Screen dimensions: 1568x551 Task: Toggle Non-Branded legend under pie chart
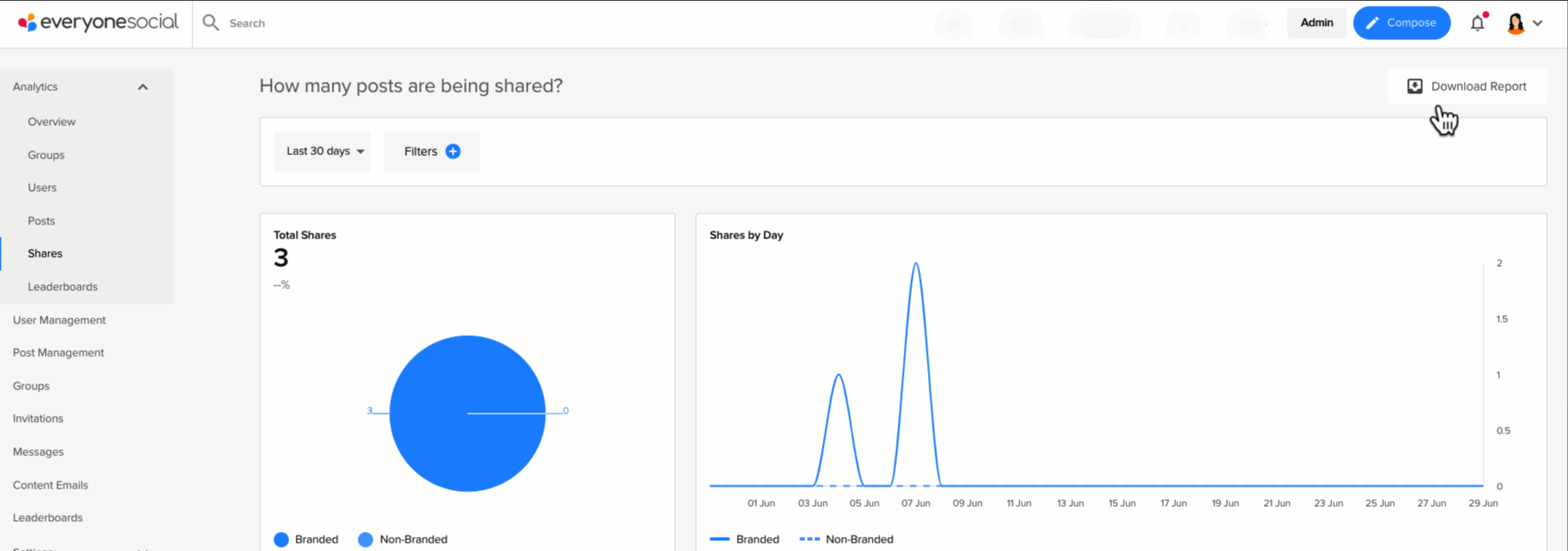click(403, 539)
